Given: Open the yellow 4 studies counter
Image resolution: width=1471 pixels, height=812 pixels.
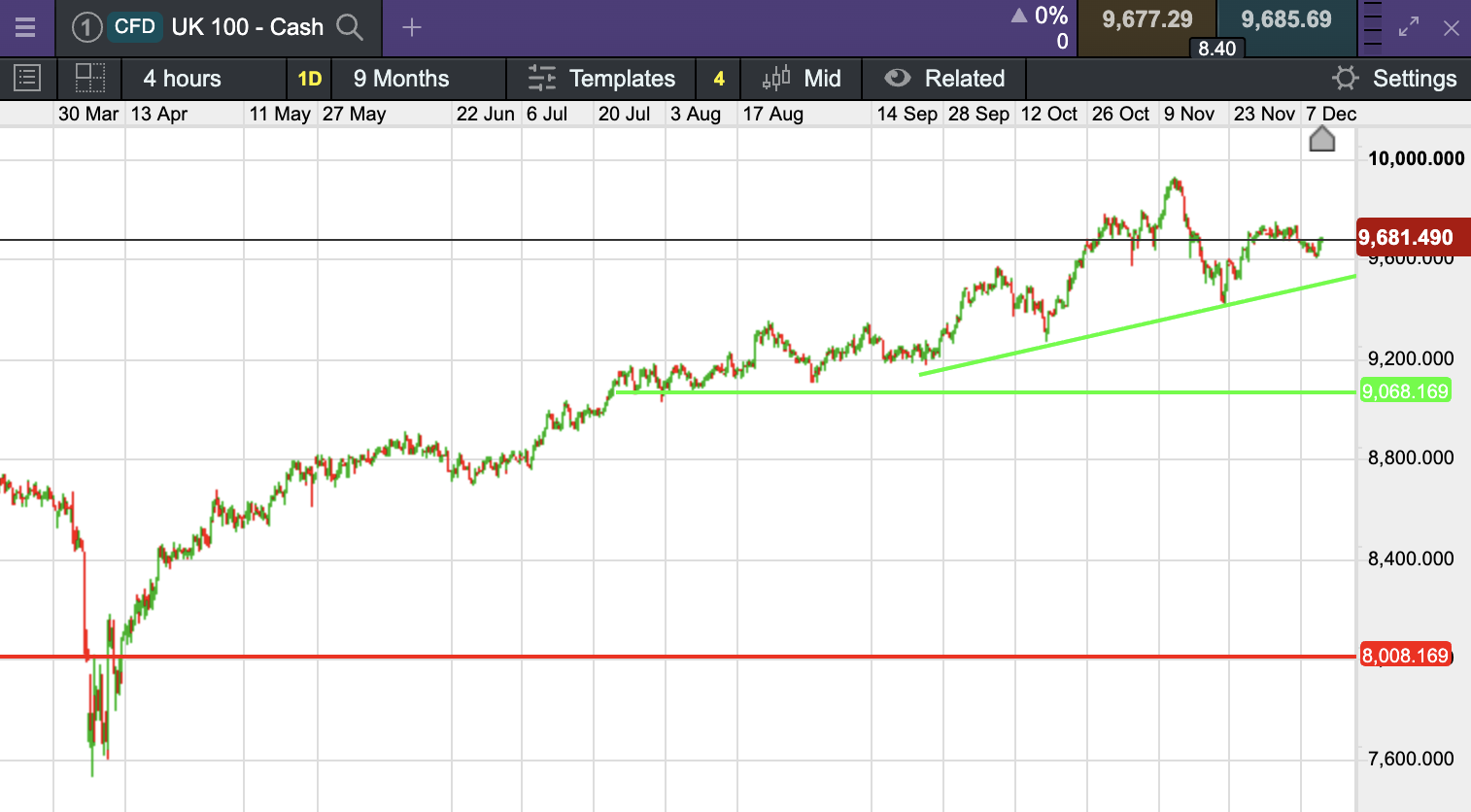Looking at the screenshot, I should [x=719, y=79].
